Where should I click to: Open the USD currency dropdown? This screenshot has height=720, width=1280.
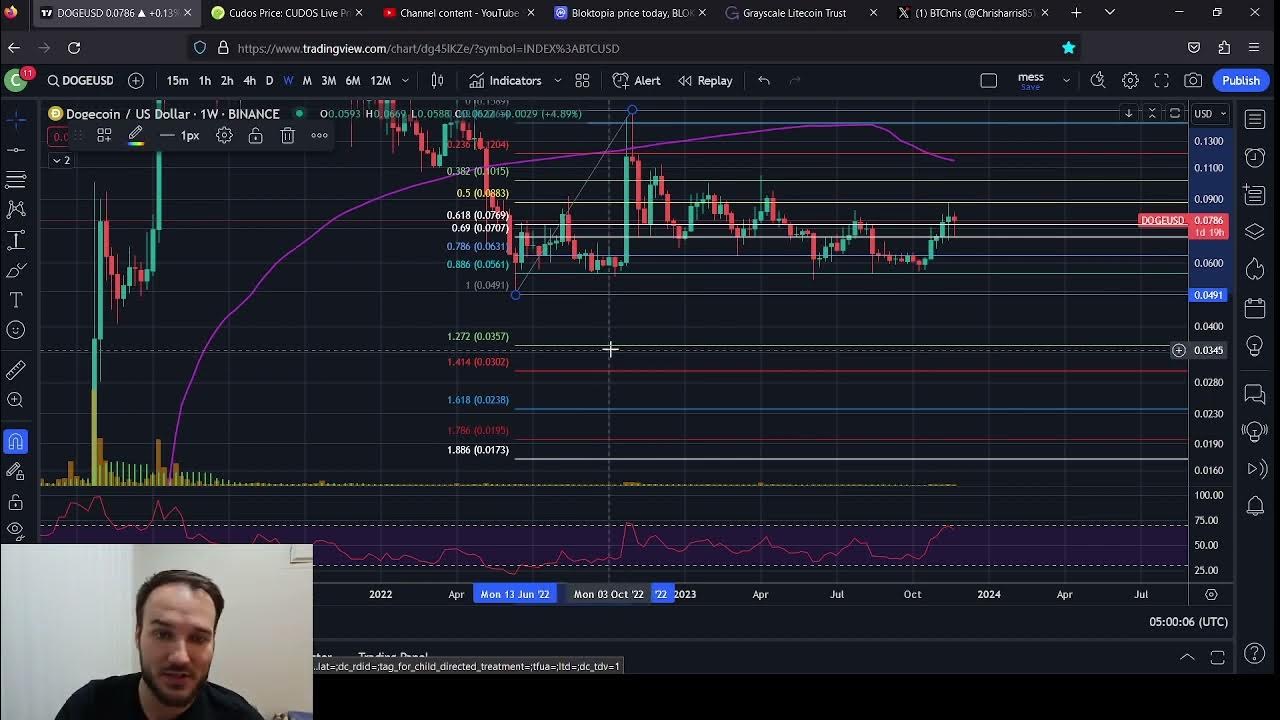(x=1209, y=114)
